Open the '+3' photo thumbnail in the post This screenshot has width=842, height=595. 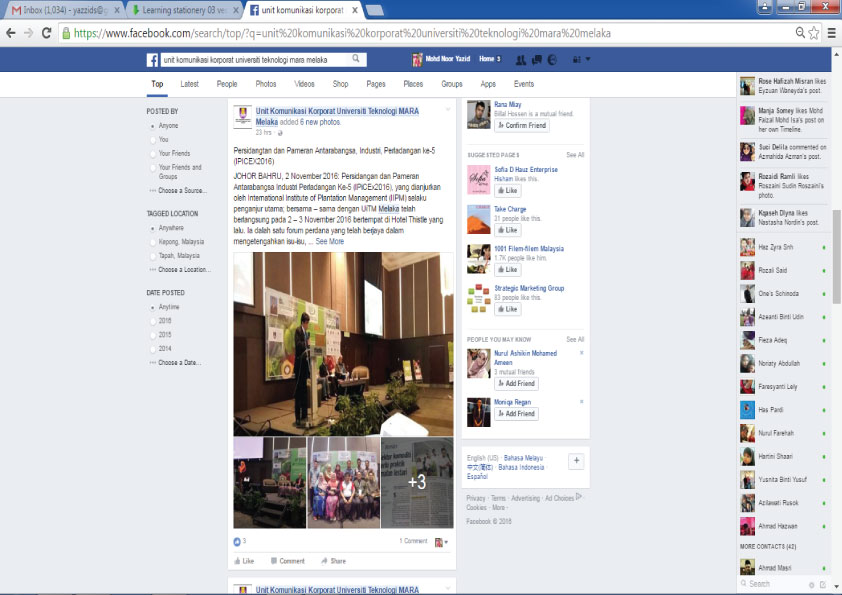click(417, 482)
